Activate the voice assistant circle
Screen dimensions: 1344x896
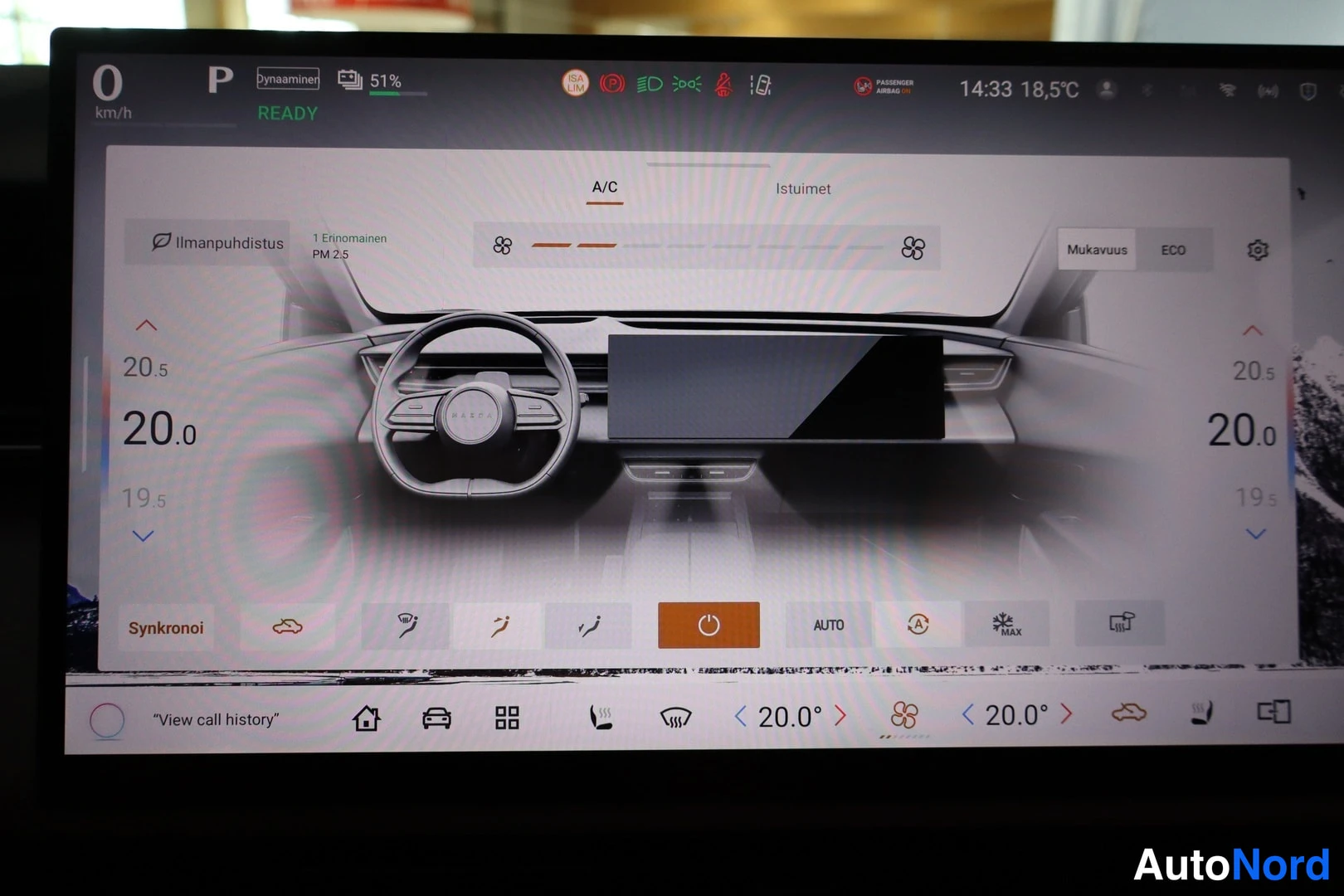(x=107, y=720)
